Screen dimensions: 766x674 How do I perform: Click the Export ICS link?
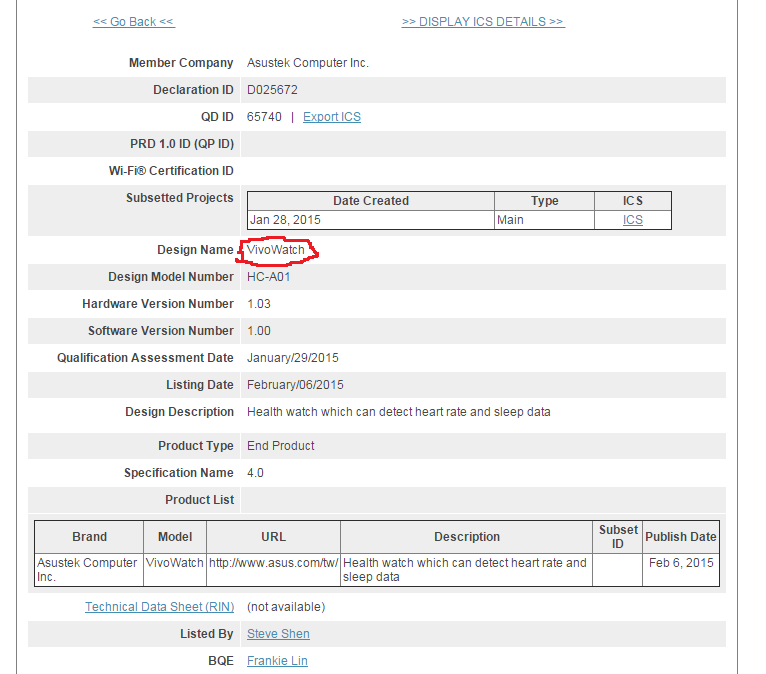pyautogui.click(x=332, y=117)
